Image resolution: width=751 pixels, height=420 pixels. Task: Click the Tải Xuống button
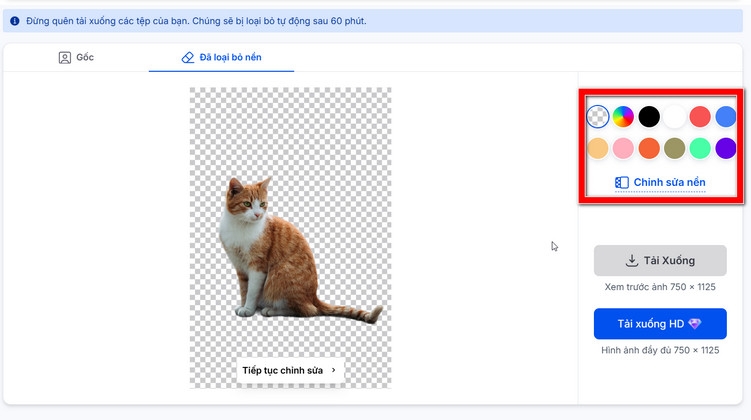(660, 261)
